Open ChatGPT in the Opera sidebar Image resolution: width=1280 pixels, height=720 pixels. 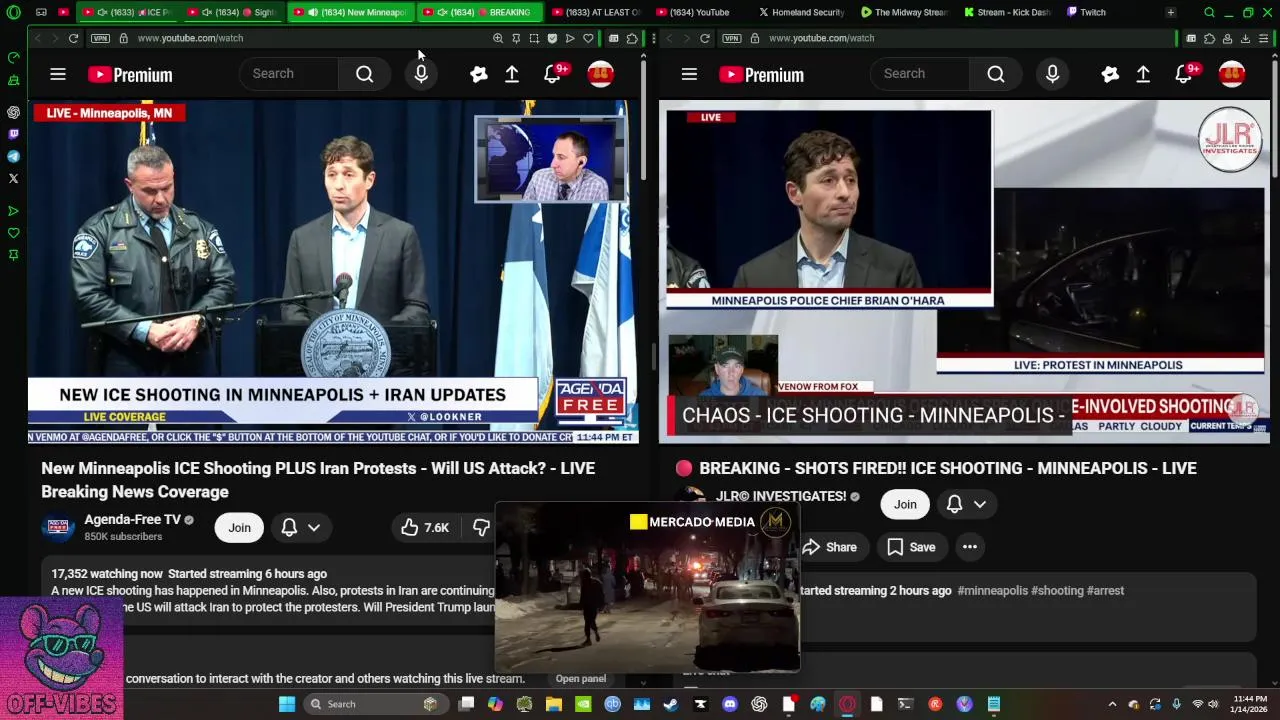click(x=13, y=112)
